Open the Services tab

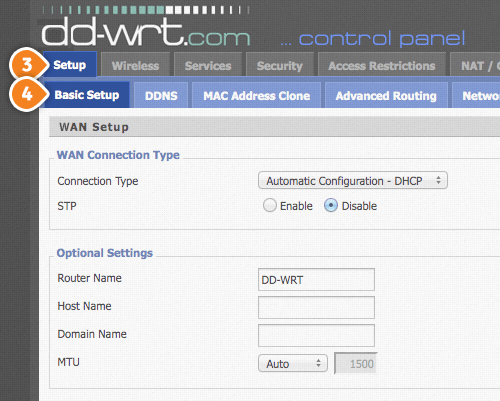click(208, 65)
